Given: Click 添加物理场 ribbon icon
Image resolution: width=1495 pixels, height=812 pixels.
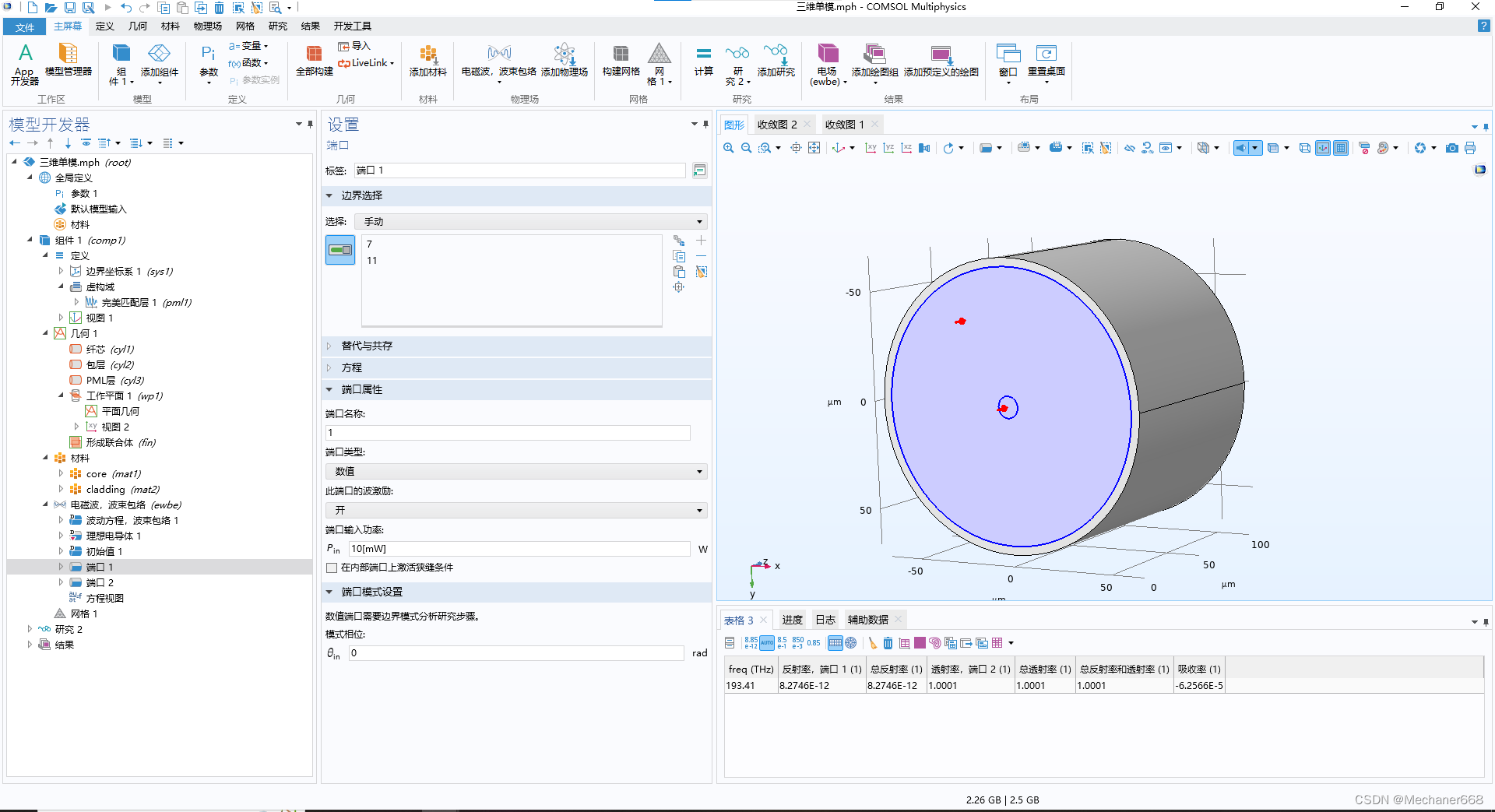Looking at the screenshot, I should pos(565,61).
